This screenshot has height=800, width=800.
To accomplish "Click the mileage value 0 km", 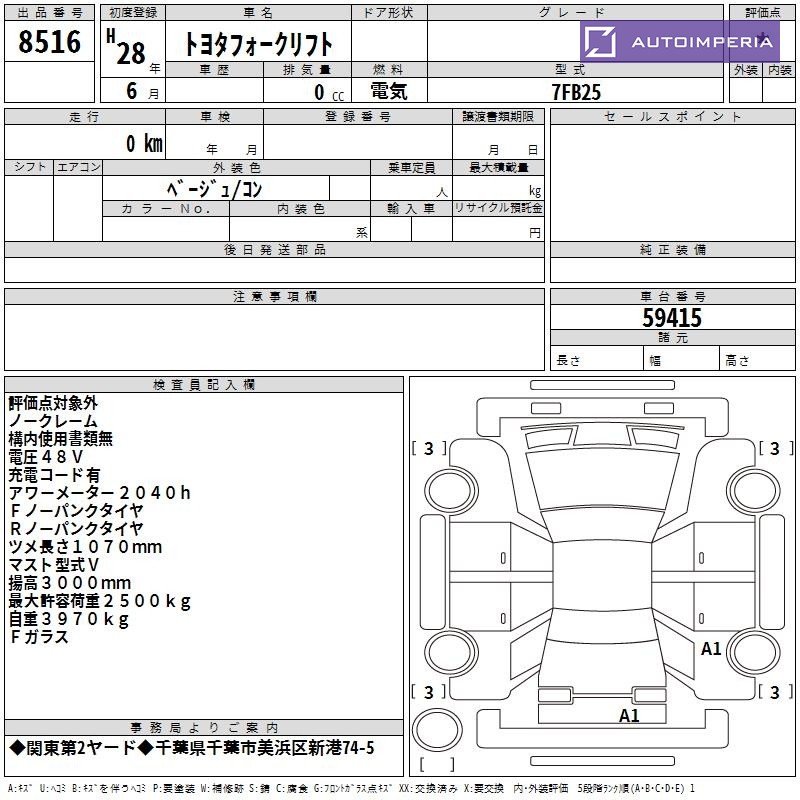I will 144,143.
